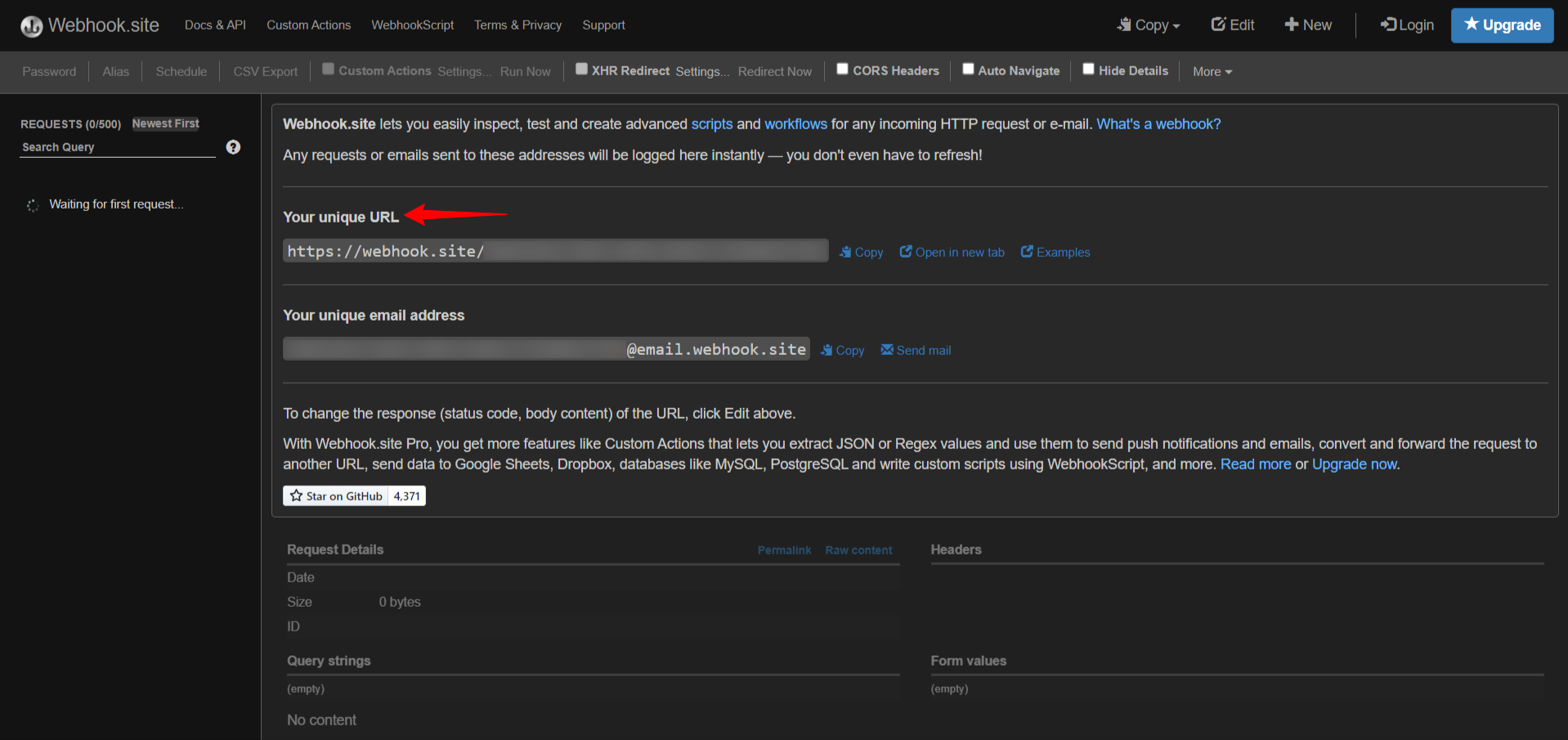This screenshot has width=1568, height=740.
Task: Change Newest First sort order
Action: pyautogui.click(x=166, y=123)
